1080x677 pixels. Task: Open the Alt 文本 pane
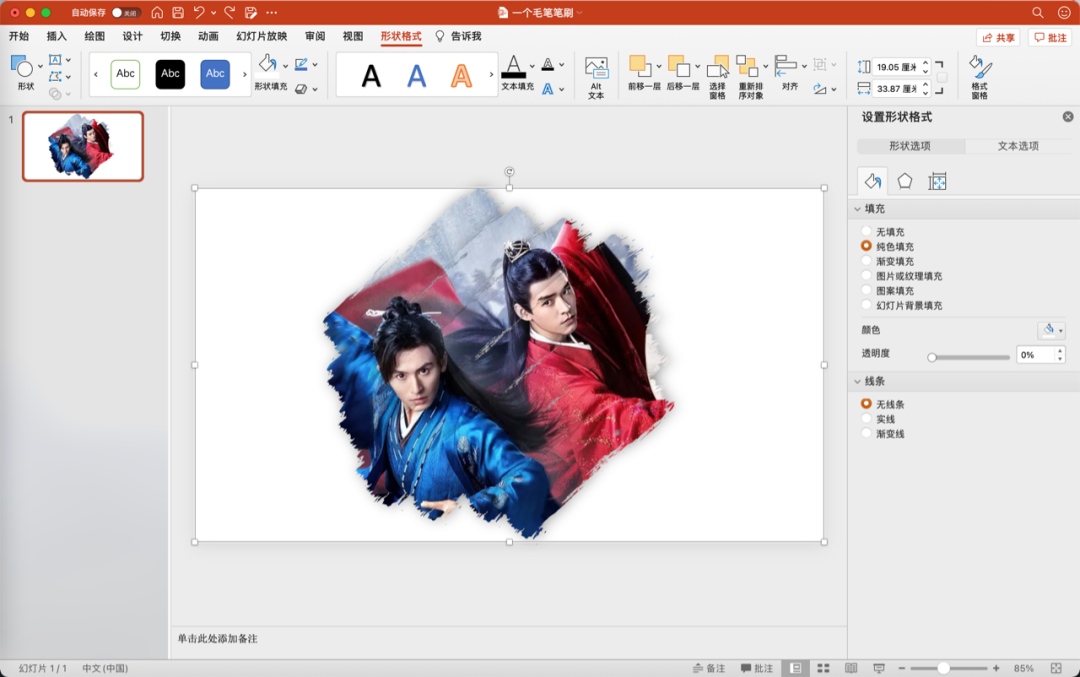click(x=596, y=78)
